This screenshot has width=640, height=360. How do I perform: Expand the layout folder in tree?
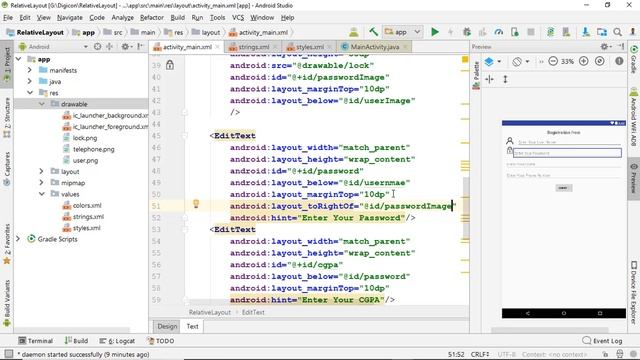[x=41, y=171]
